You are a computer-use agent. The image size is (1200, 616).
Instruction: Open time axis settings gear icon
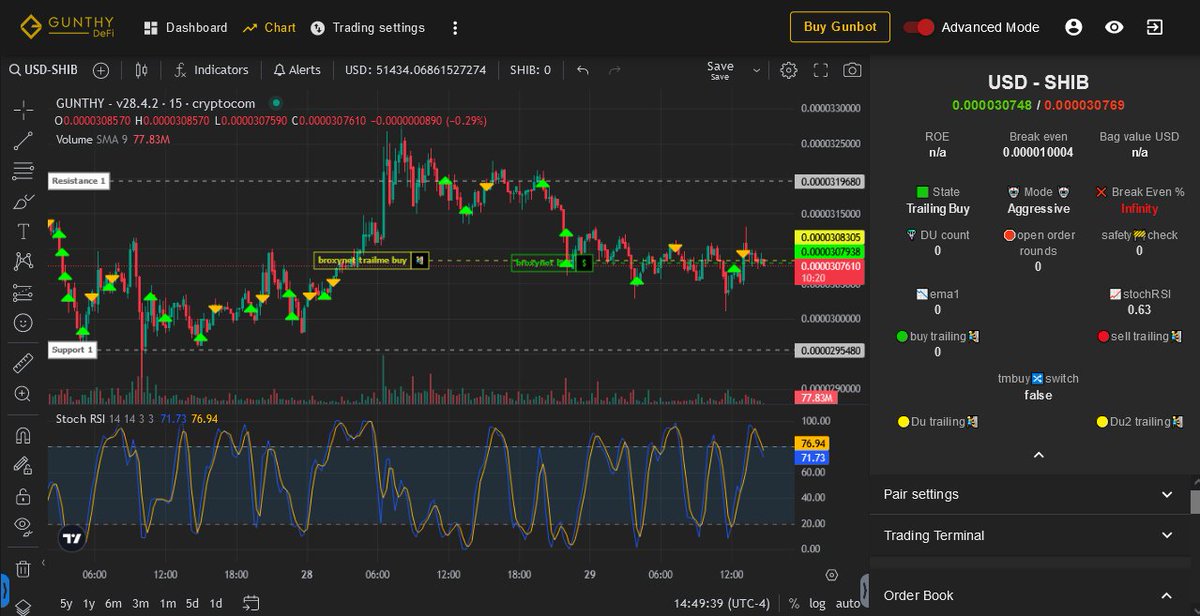pyautogui.click(x=832, y=575)
